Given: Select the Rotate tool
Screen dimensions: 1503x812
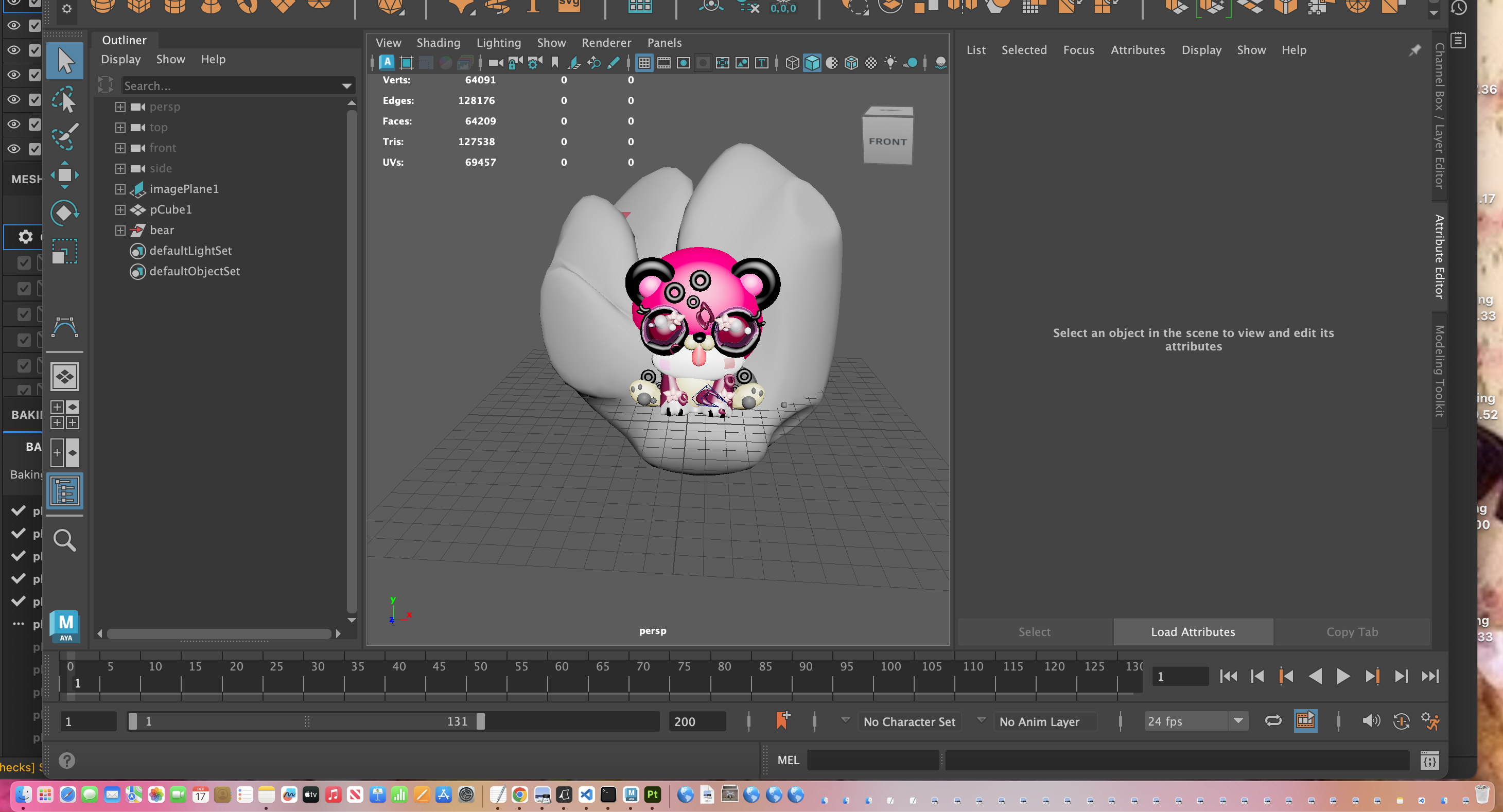Looking at the screenshot, I should [x=64, y=213].
